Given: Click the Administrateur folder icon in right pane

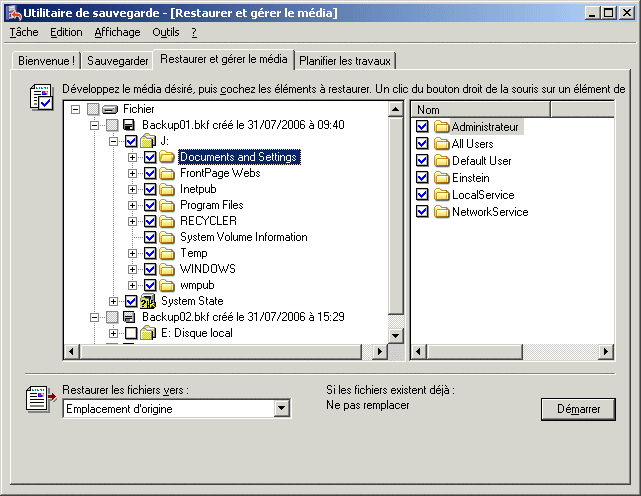Looking at the screenshot, I should (441, 127).
